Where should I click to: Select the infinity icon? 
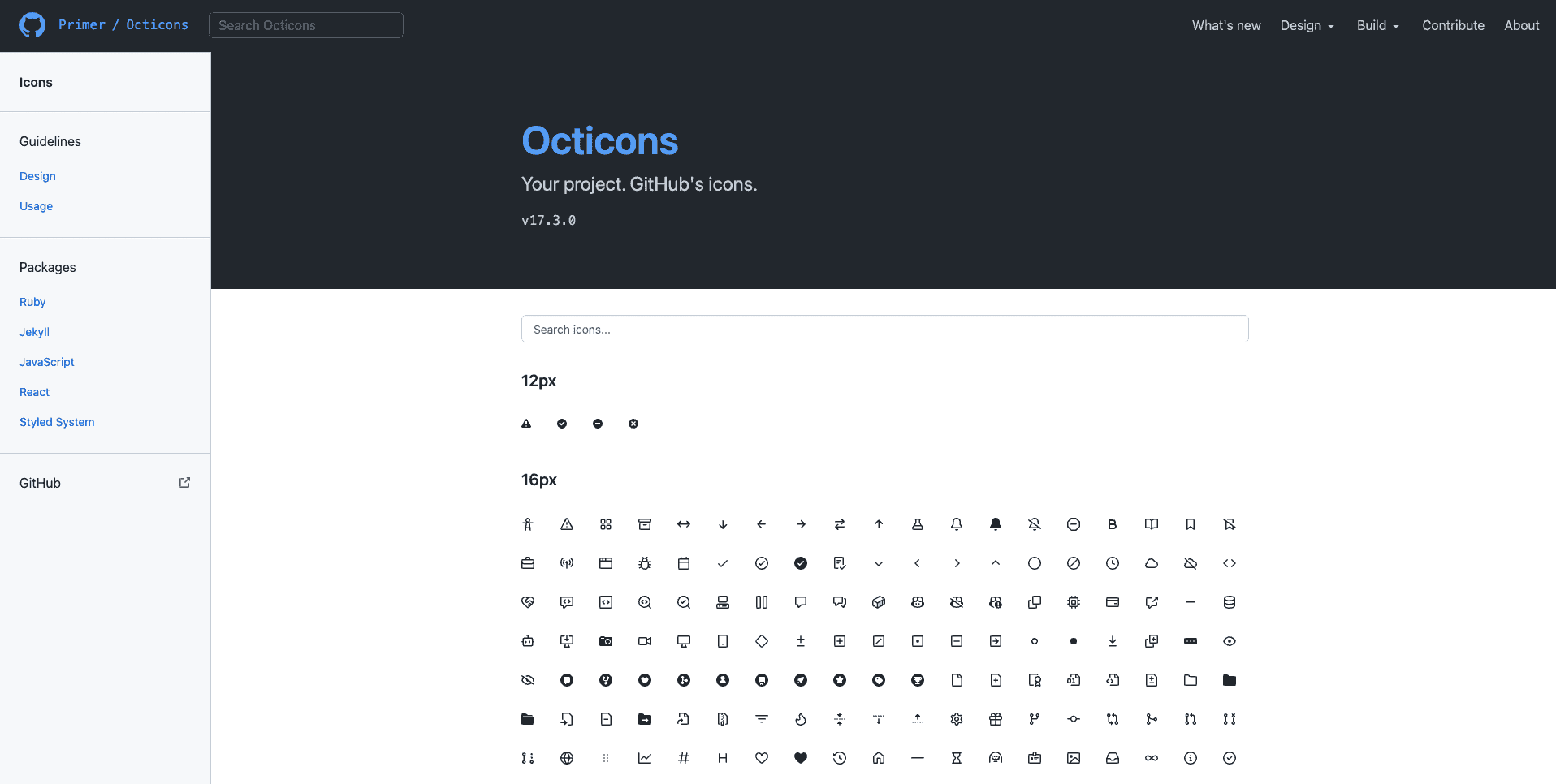[x=1152, y=758]
